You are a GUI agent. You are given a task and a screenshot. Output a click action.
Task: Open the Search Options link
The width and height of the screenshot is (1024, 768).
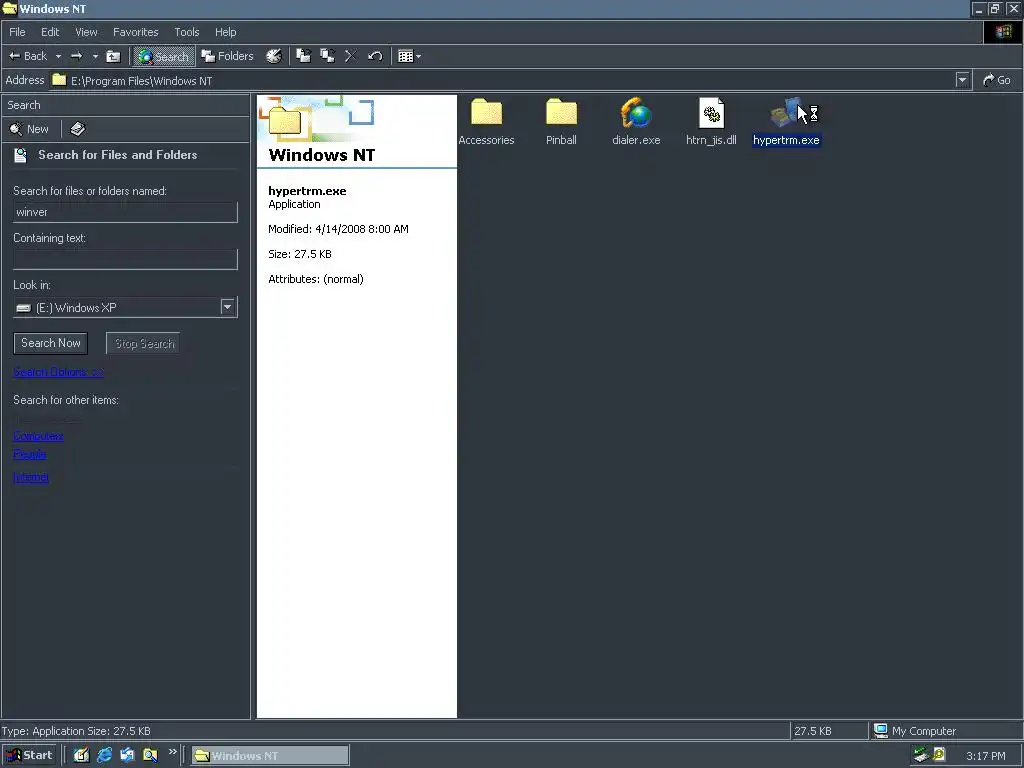point(58,372)
